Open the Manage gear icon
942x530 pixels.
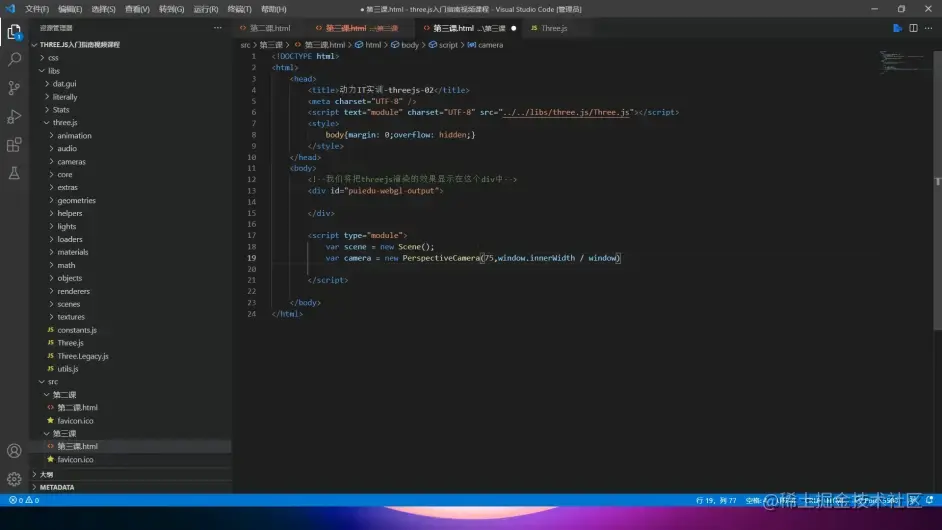pos(14,479)
